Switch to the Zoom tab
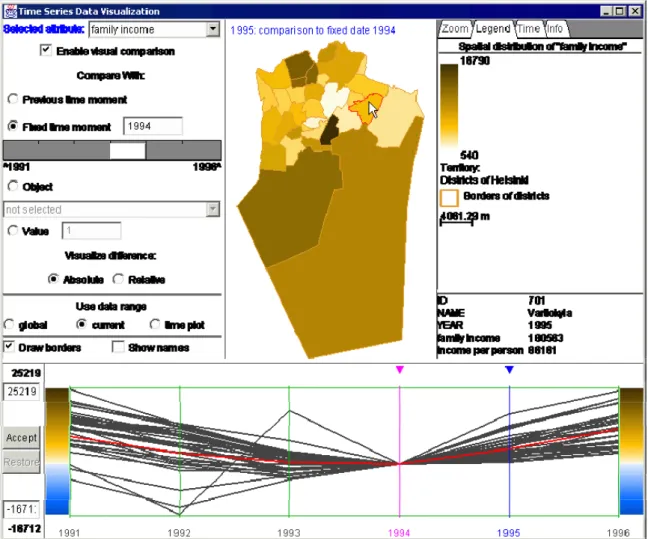 point(455,29)
